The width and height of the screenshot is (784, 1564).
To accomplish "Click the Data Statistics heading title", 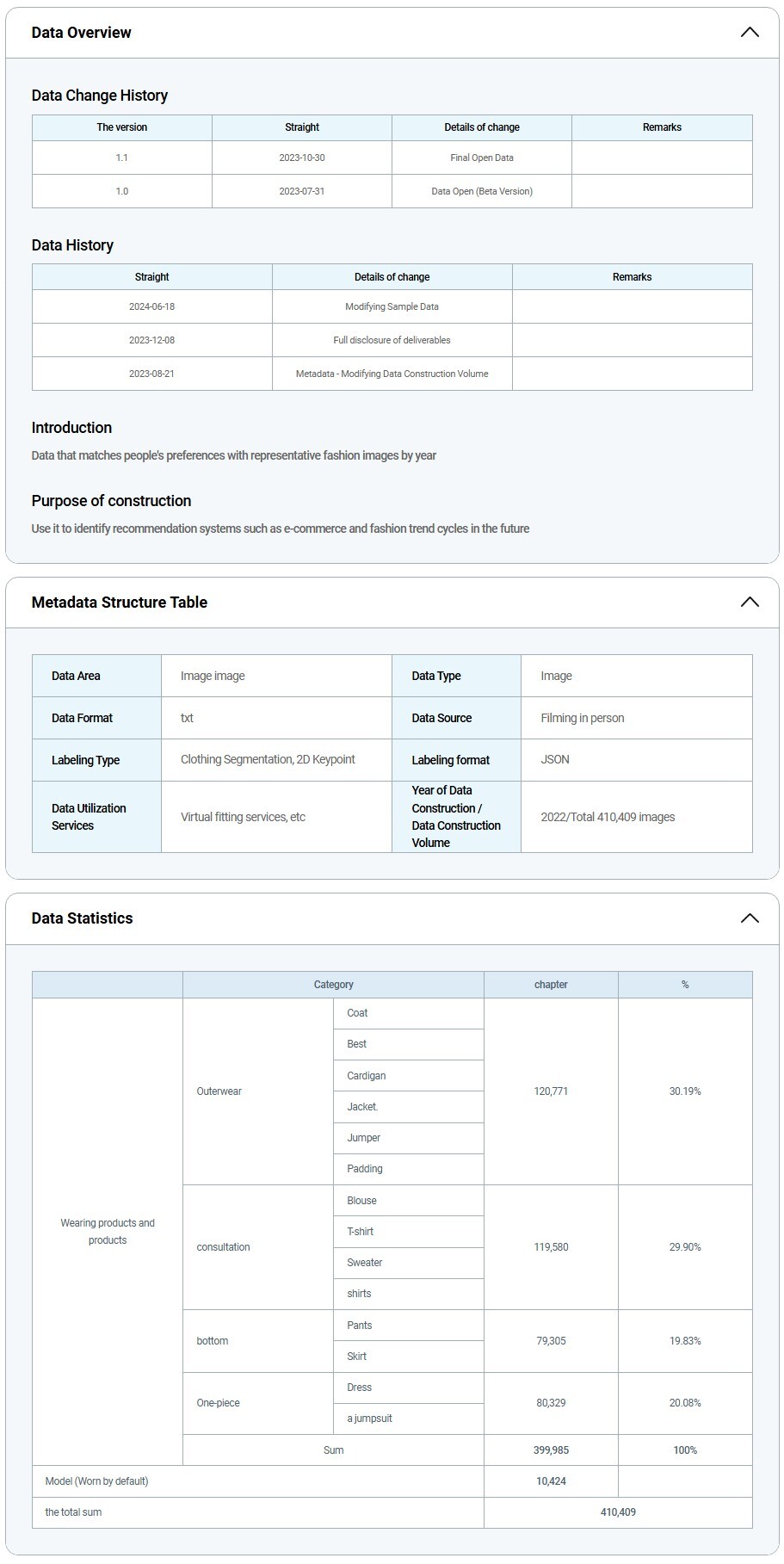I will point(83,918).
